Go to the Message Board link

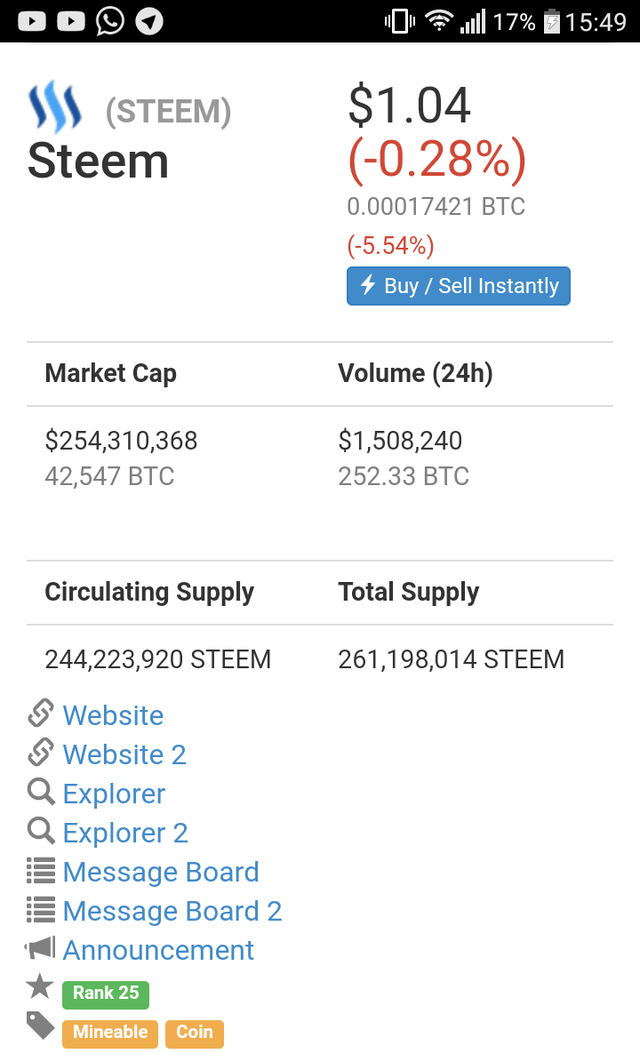[x=161, y=872]
